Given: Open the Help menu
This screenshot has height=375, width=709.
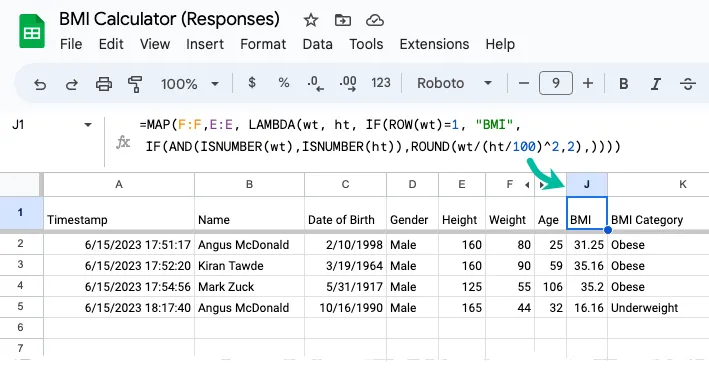Looking at the screenshot, I should [x=500, y=44].
